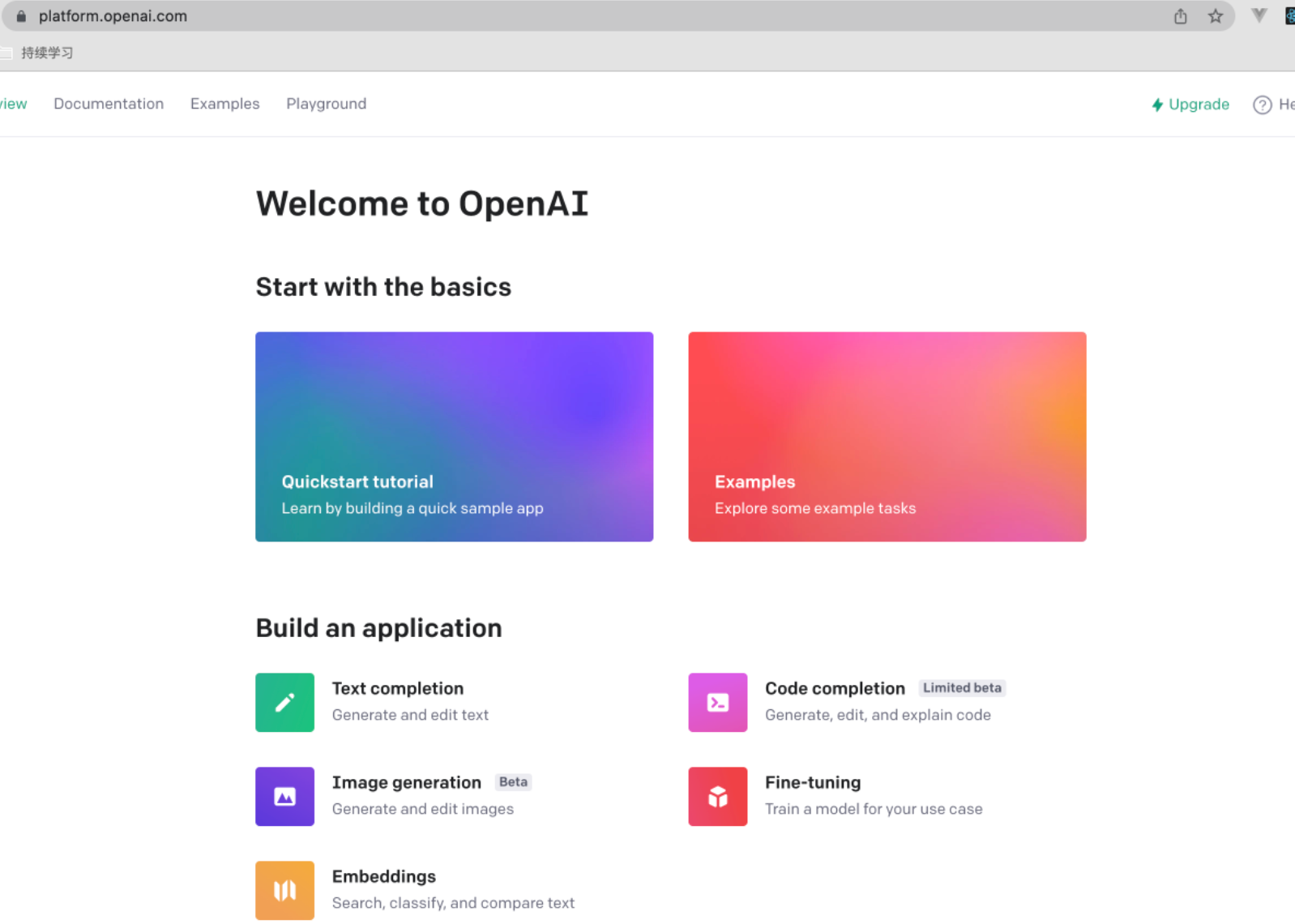This screenshot has height=924, width=1295.
Task: Open the Documentation tab
Action: point(109,104)
